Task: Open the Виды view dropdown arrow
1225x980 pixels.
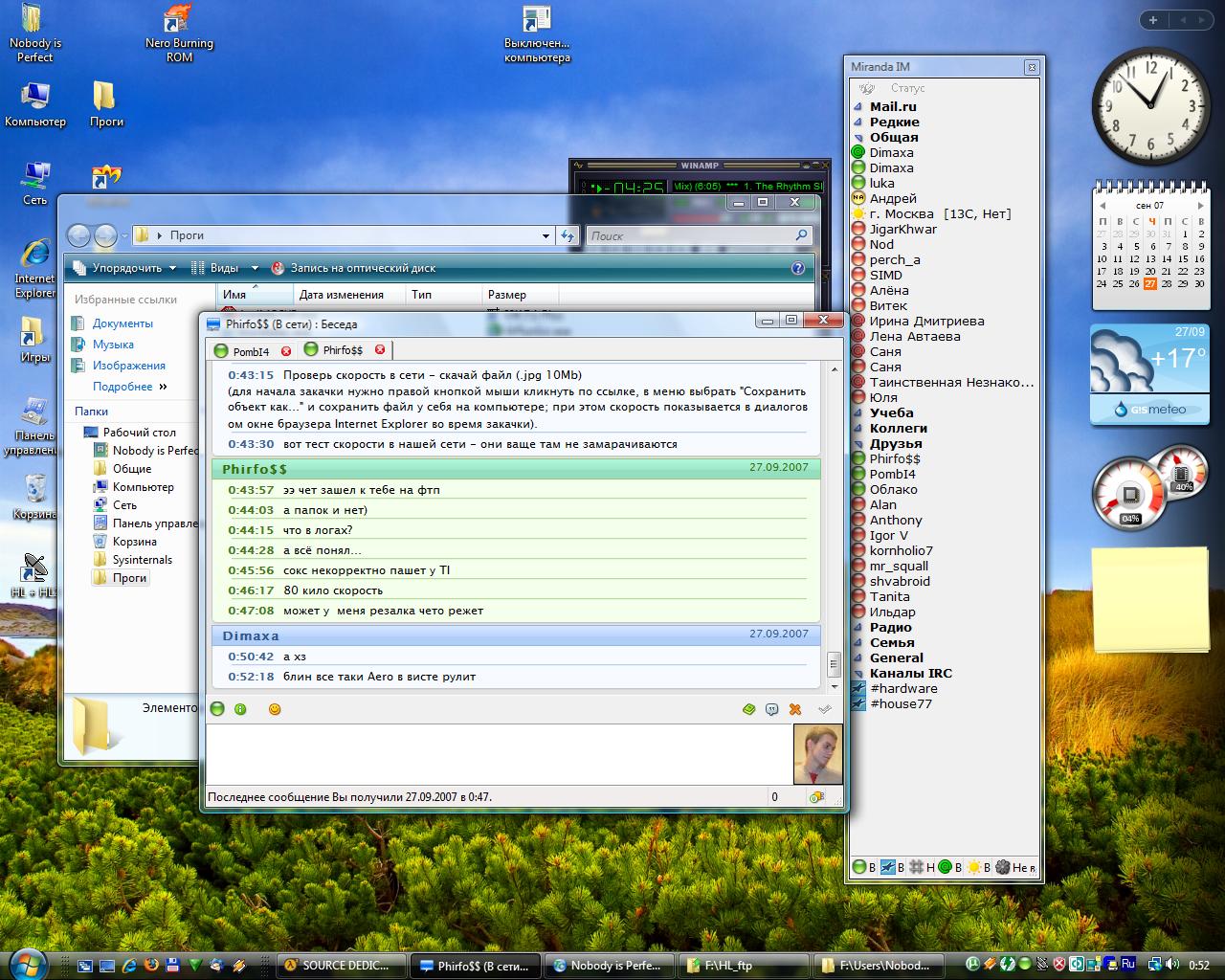Action: pyautogui.click(x=255, y=268)
